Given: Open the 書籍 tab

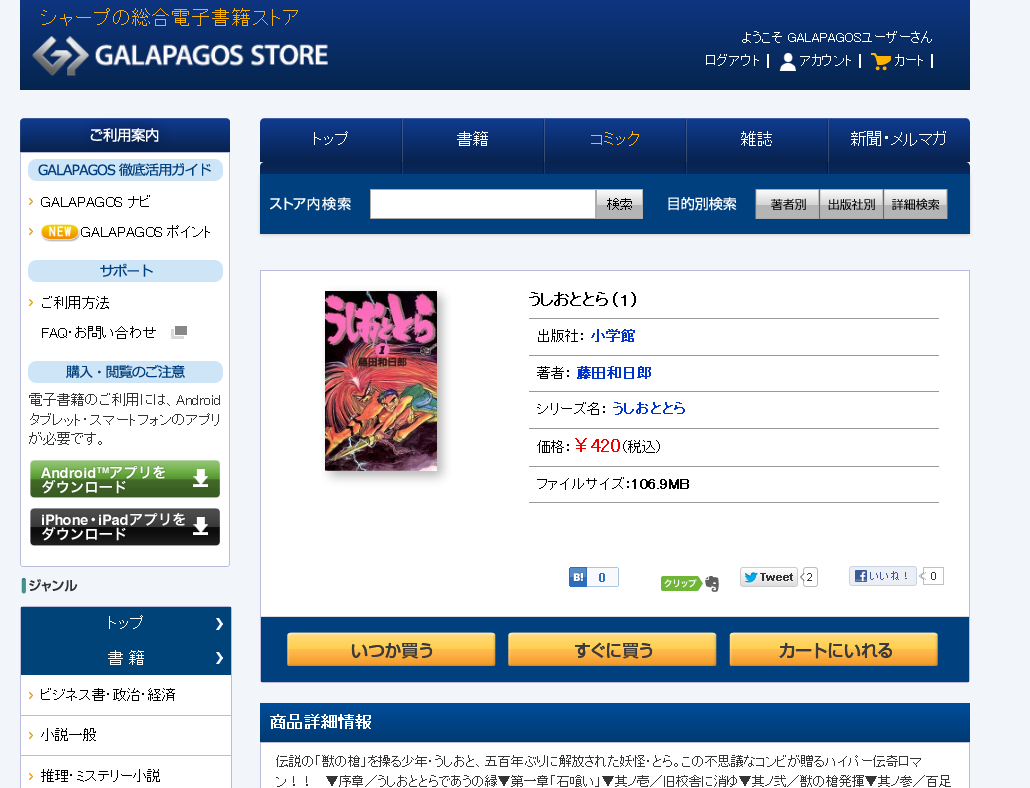Looking at the screenshot, I should click(473, 139).
